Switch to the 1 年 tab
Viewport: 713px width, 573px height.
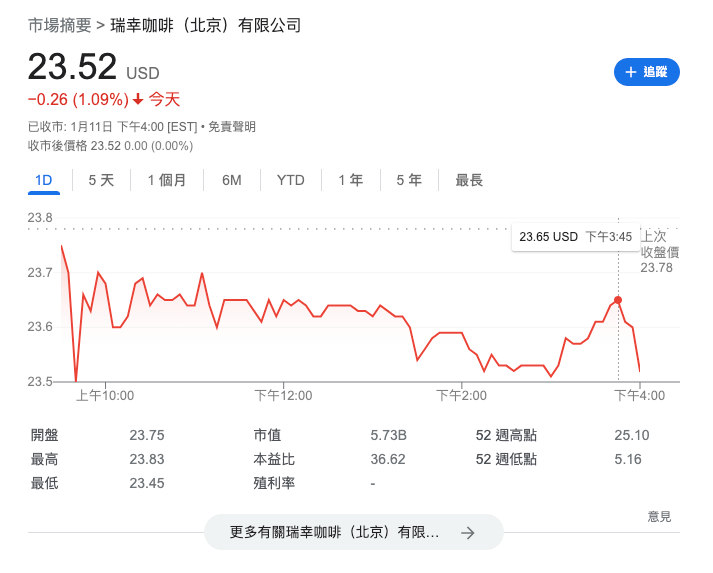351,181
